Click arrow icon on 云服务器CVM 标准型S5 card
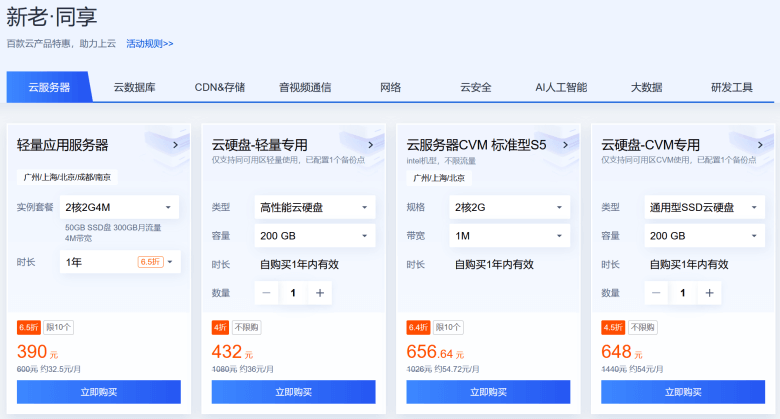 point(565,145)
